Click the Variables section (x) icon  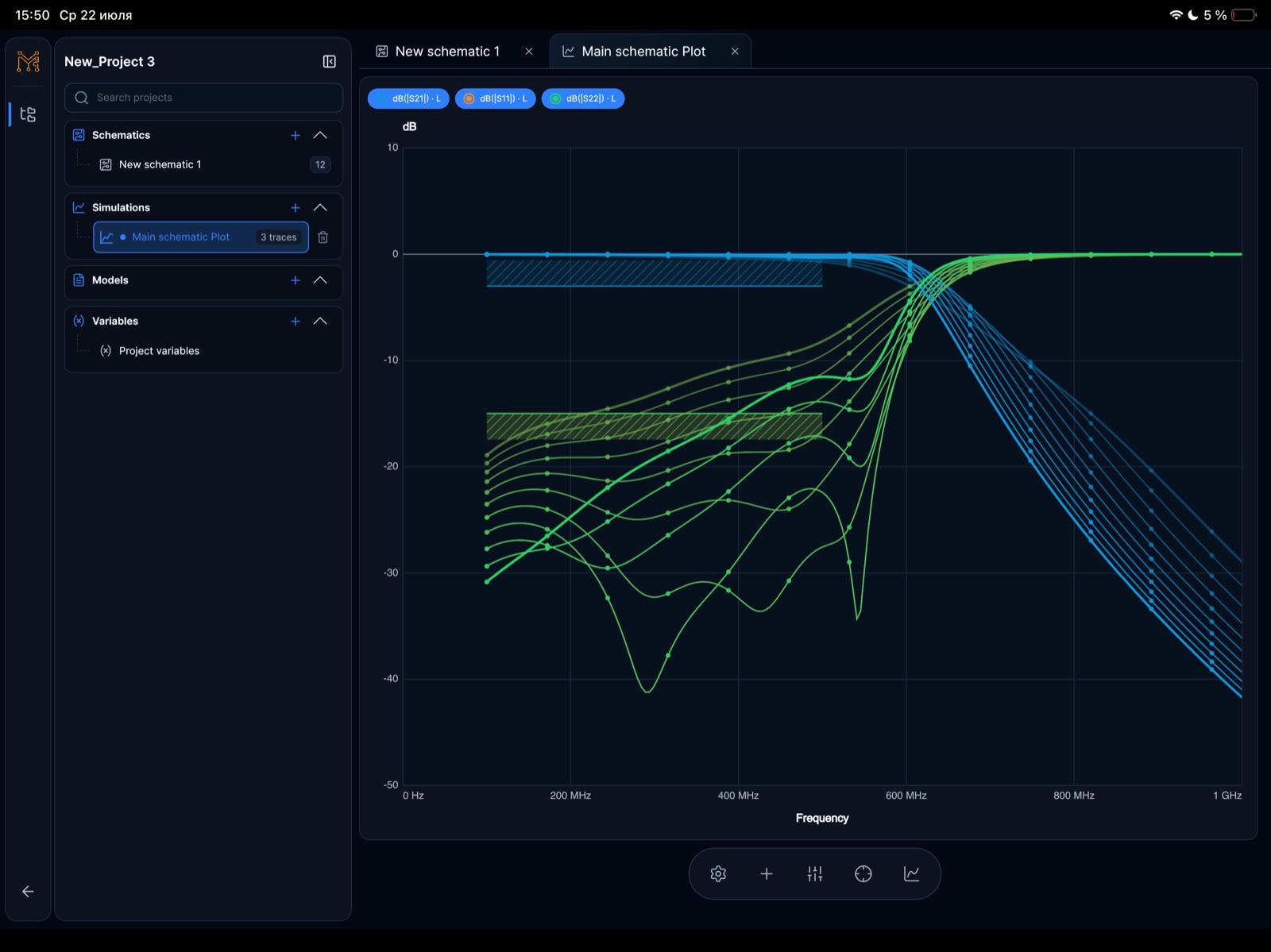(79, 321)
